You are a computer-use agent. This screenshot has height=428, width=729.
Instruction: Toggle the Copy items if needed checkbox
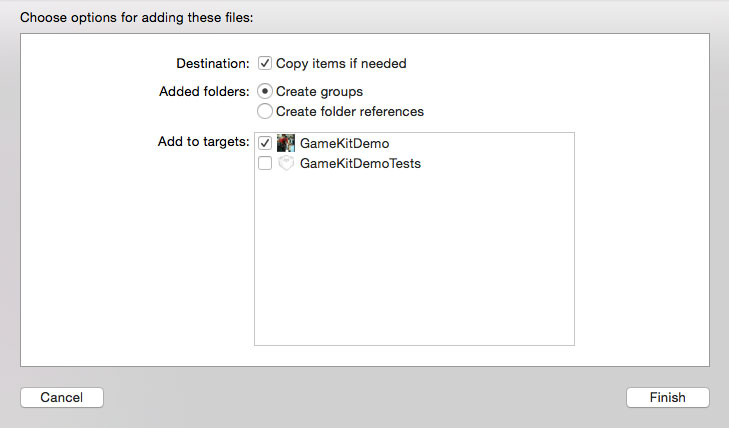pos(265,63)
